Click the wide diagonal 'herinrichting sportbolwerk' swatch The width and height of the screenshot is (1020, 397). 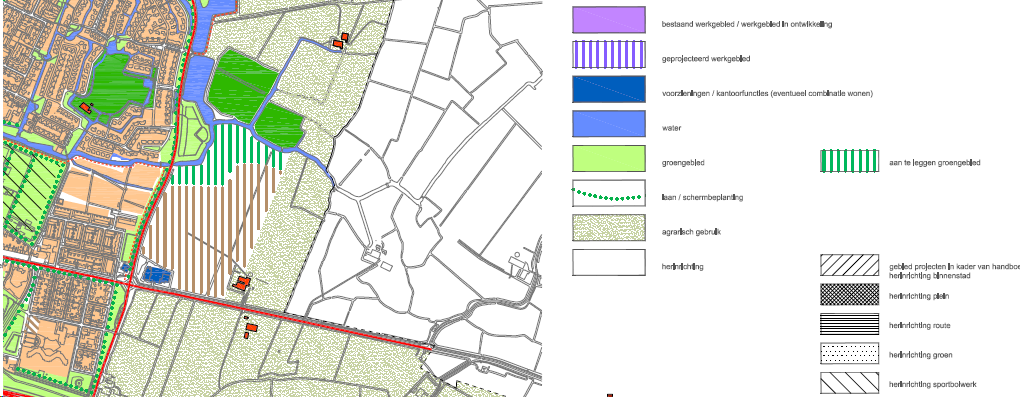coord(850,383)
